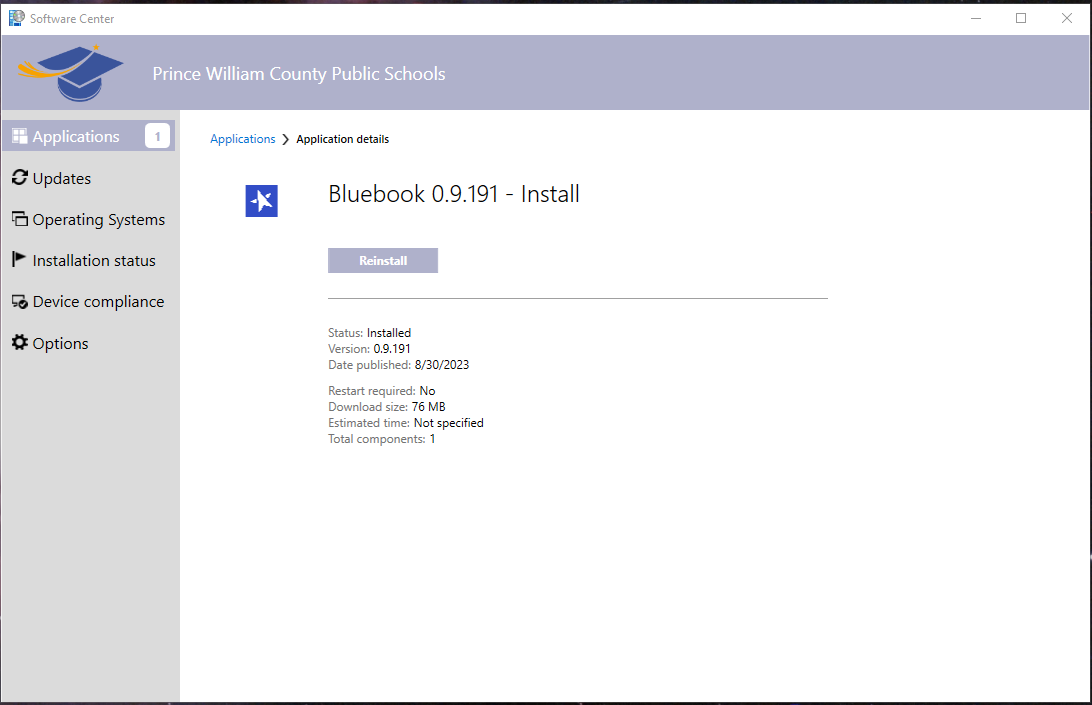Viewport: 1092px width, 705px height.
Task: Reinstall the Bluebook application
Action: click(x=383, y=261)
